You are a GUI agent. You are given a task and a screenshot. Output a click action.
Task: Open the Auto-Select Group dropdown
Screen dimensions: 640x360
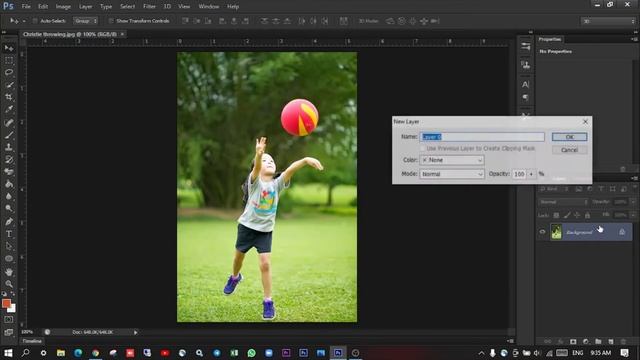(85, 21)
